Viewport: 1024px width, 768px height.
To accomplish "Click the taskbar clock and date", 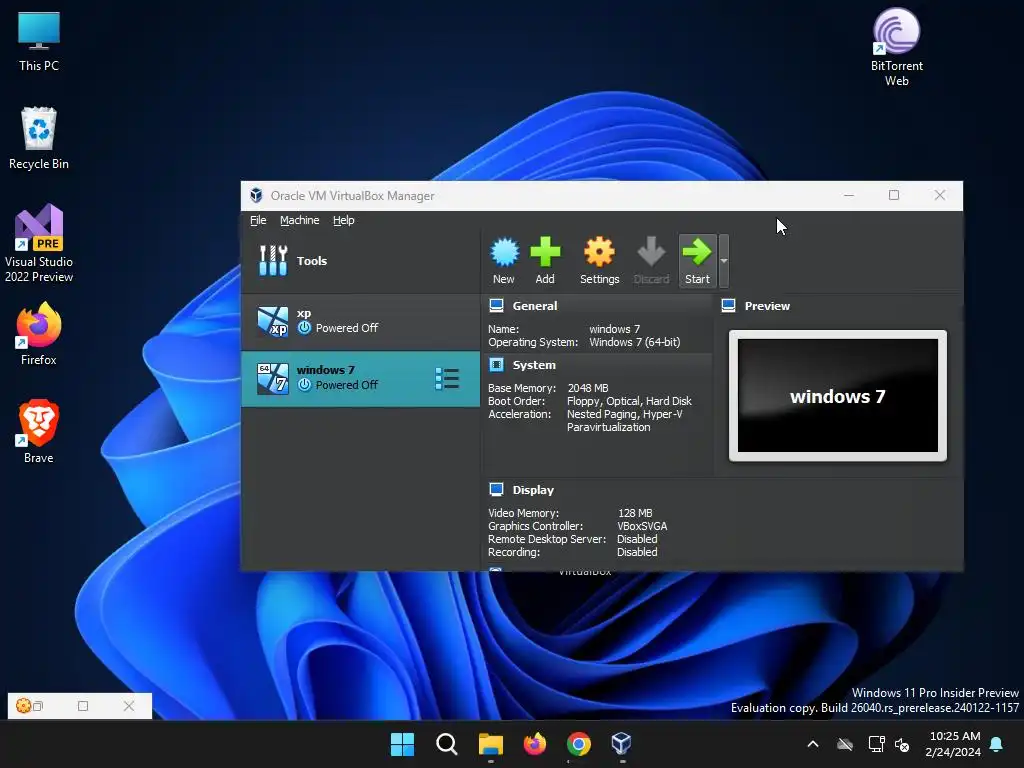I will pos(953,744).
